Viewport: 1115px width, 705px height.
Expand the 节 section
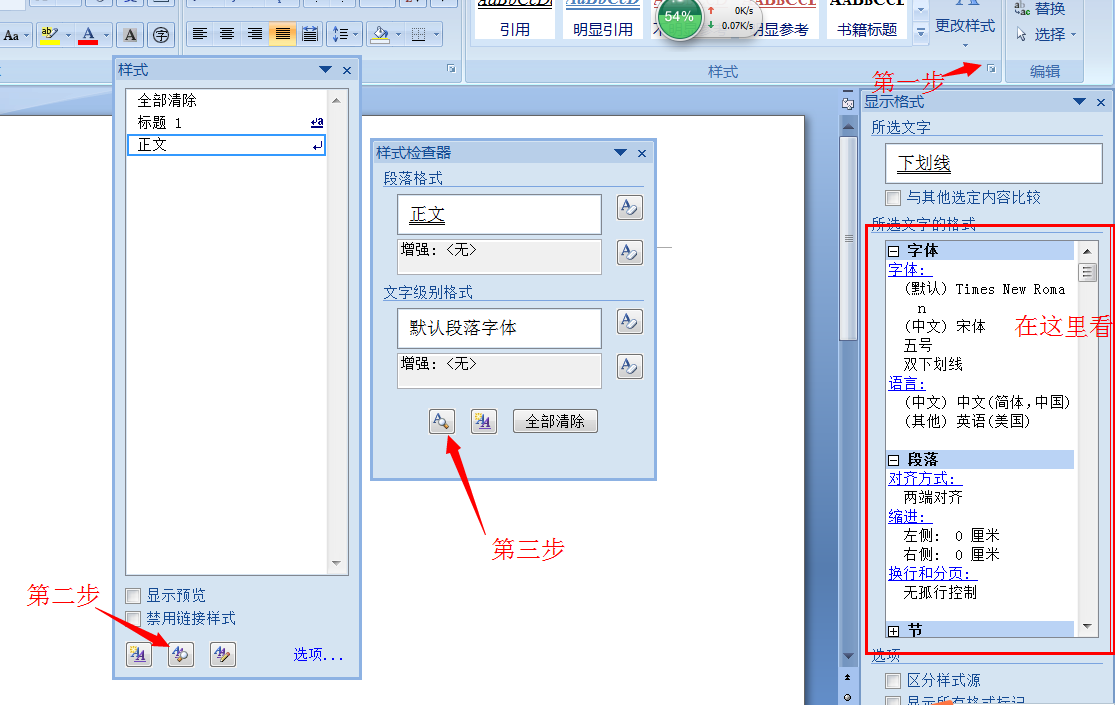pos(894,631)
